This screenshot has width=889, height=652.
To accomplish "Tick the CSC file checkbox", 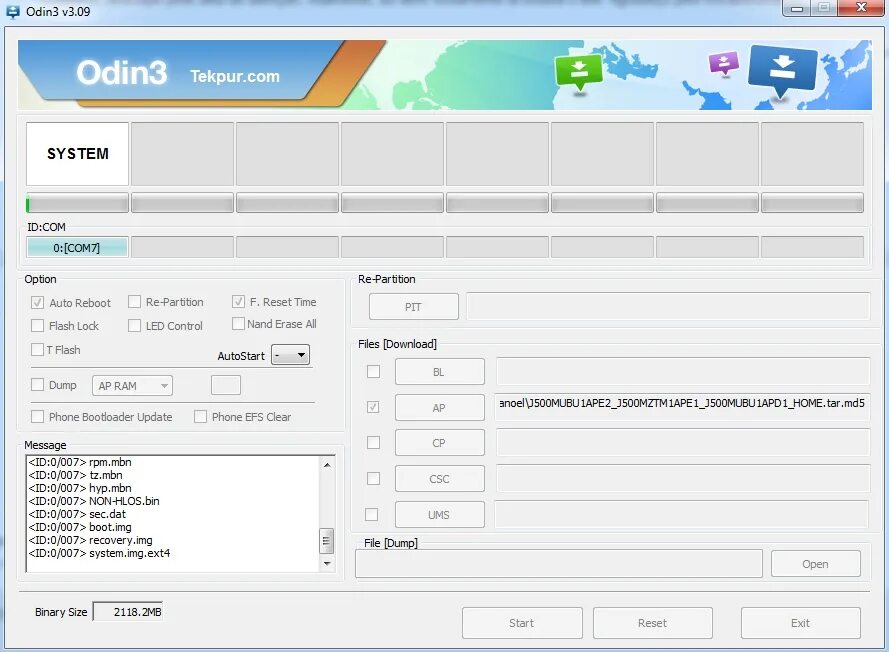I will 373,479.
